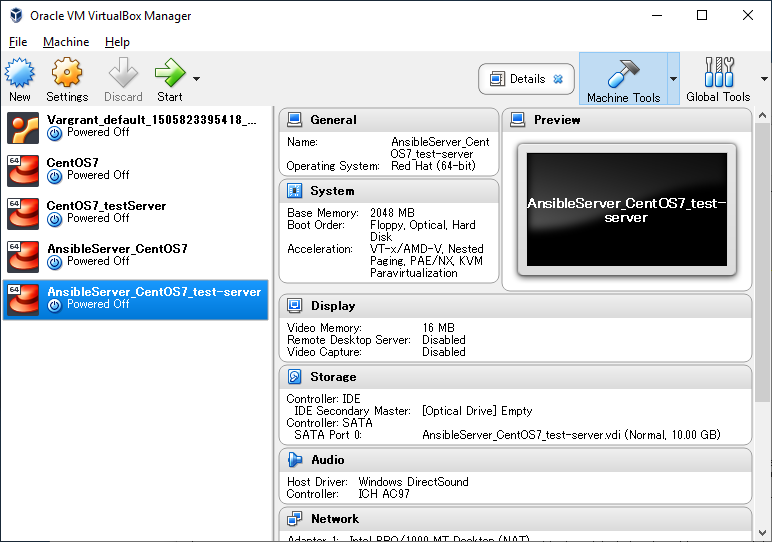Click the Preview section icon
Image resolution: width=772 pixels, height=542 pixels.
[x=517, y=120]
